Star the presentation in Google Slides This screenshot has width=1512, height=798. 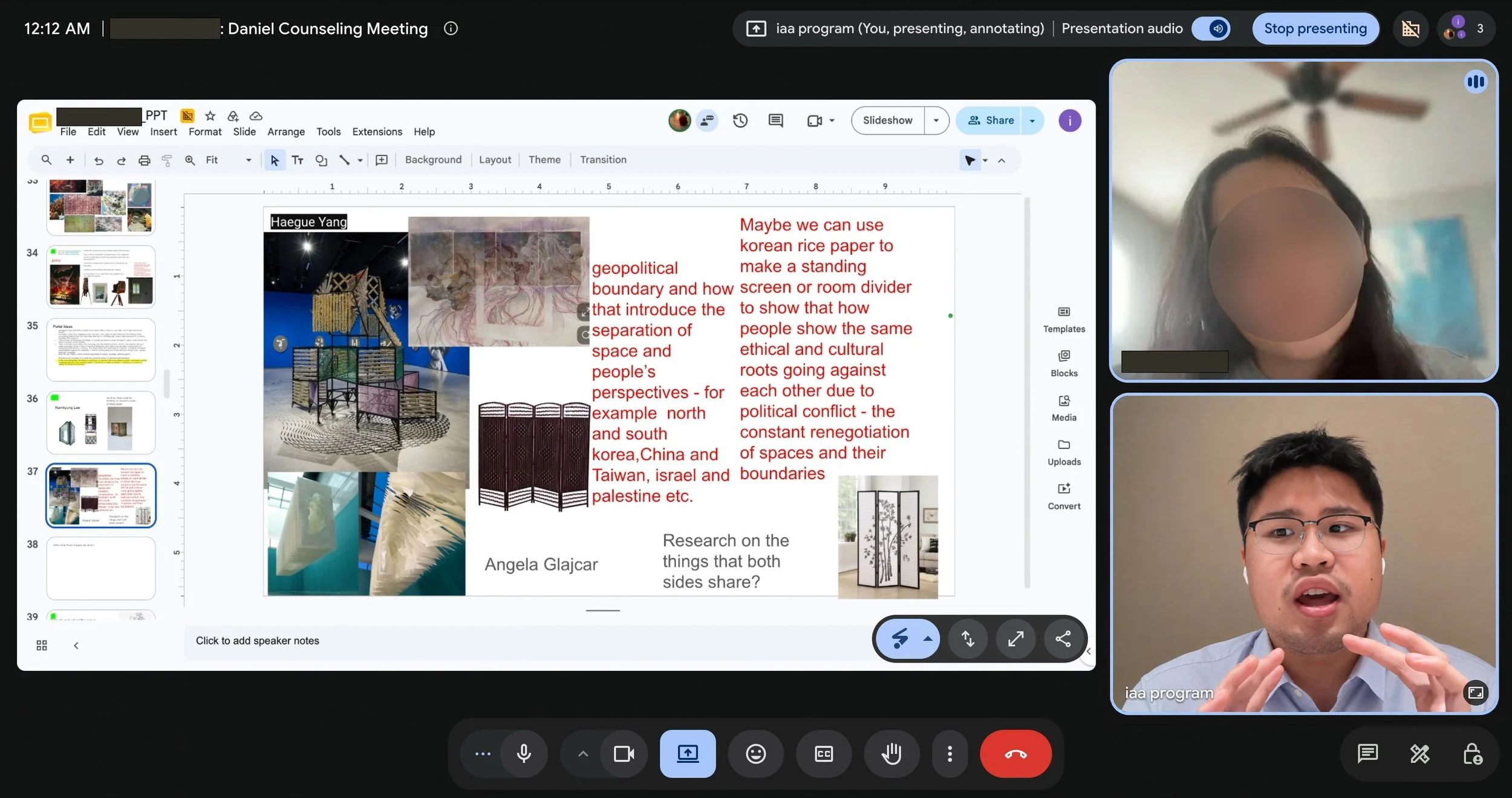210,116
